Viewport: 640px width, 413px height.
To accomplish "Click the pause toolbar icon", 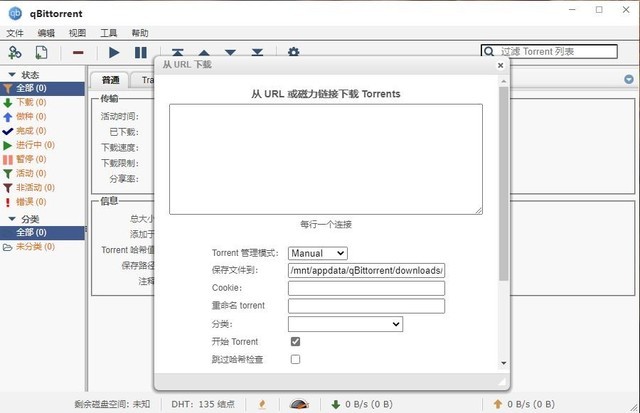I will click(x=141, y=53).
